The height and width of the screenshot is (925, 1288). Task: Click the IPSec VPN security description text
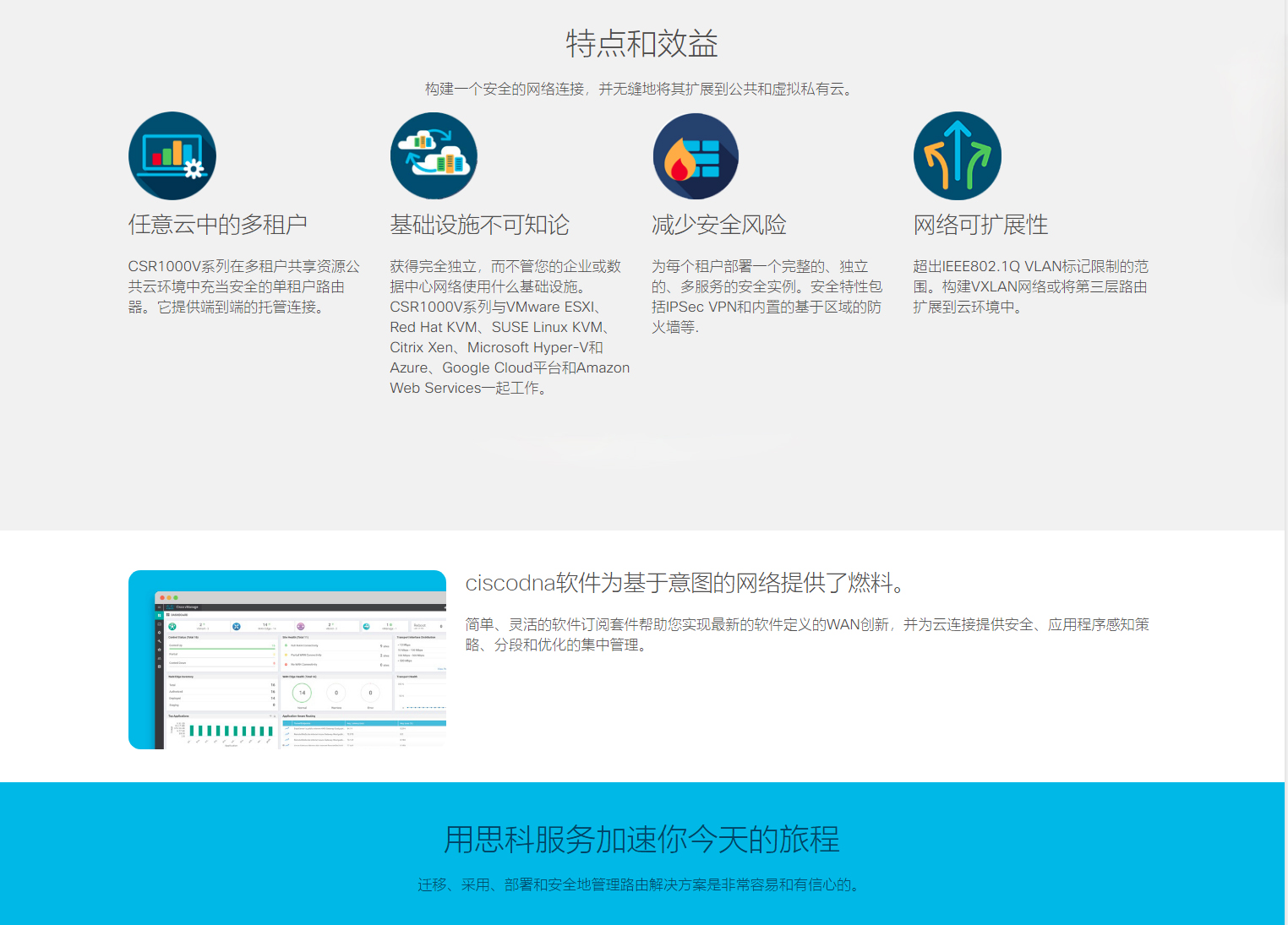click(767, 297)
